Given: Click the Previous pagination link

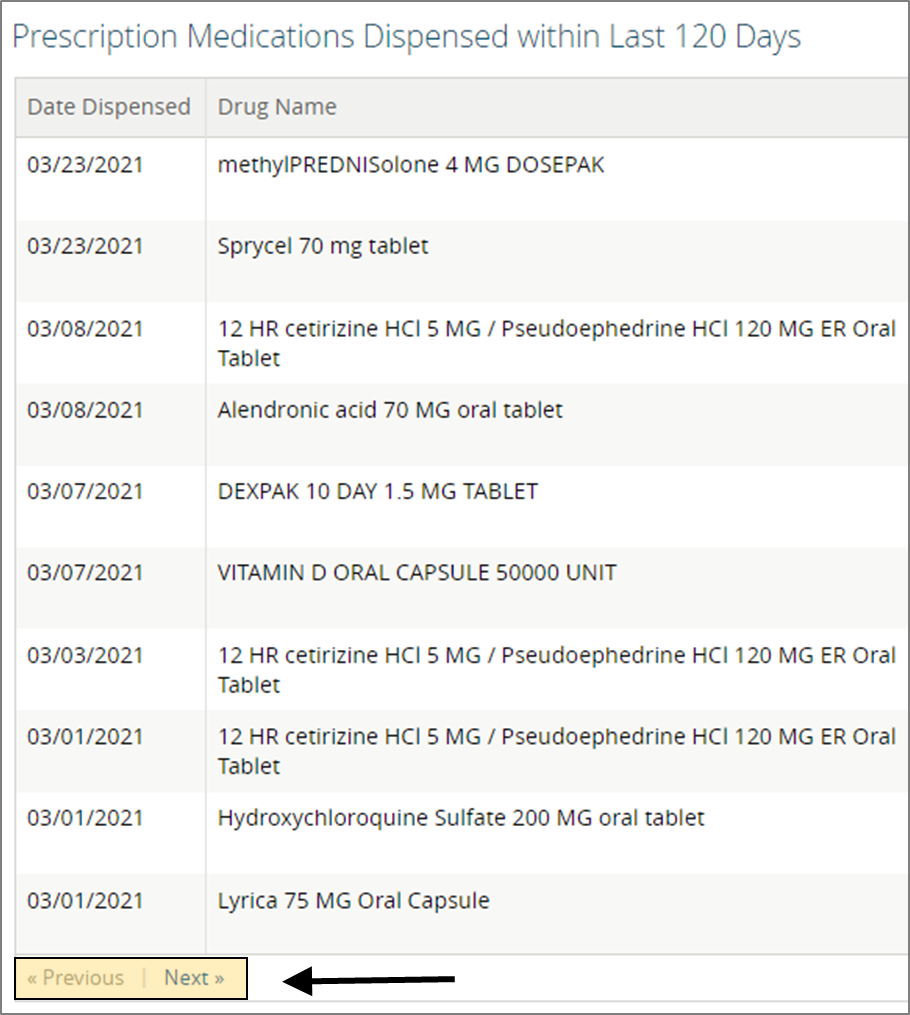Looking at the screenshot, I should point(76,978).
